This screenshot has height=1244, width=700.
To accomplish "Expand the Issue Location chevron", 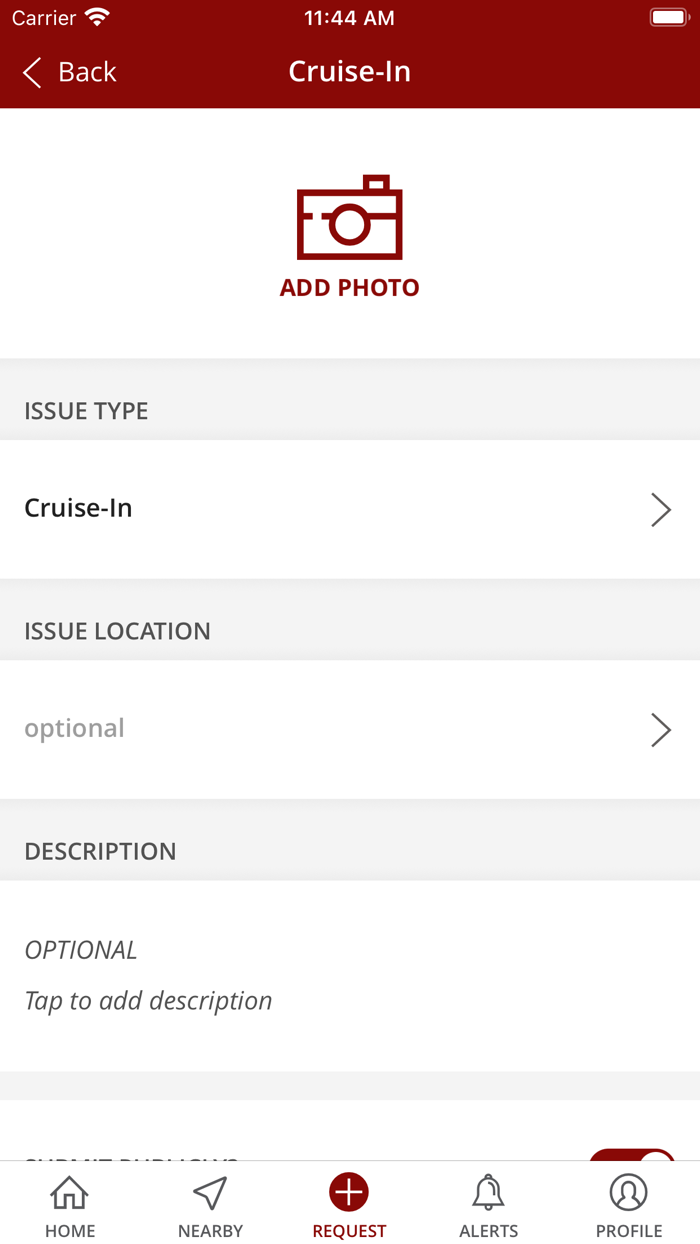I will [661, 730].
